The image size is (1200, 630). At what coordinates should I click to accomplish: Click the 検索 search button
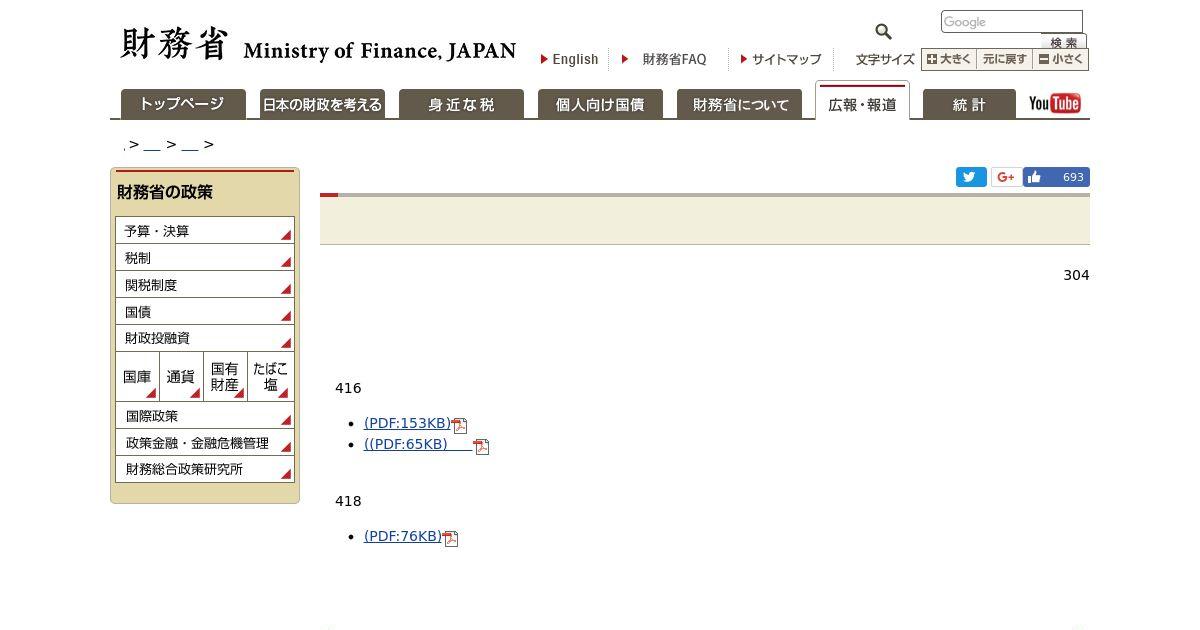click(x=1063, y=42)
